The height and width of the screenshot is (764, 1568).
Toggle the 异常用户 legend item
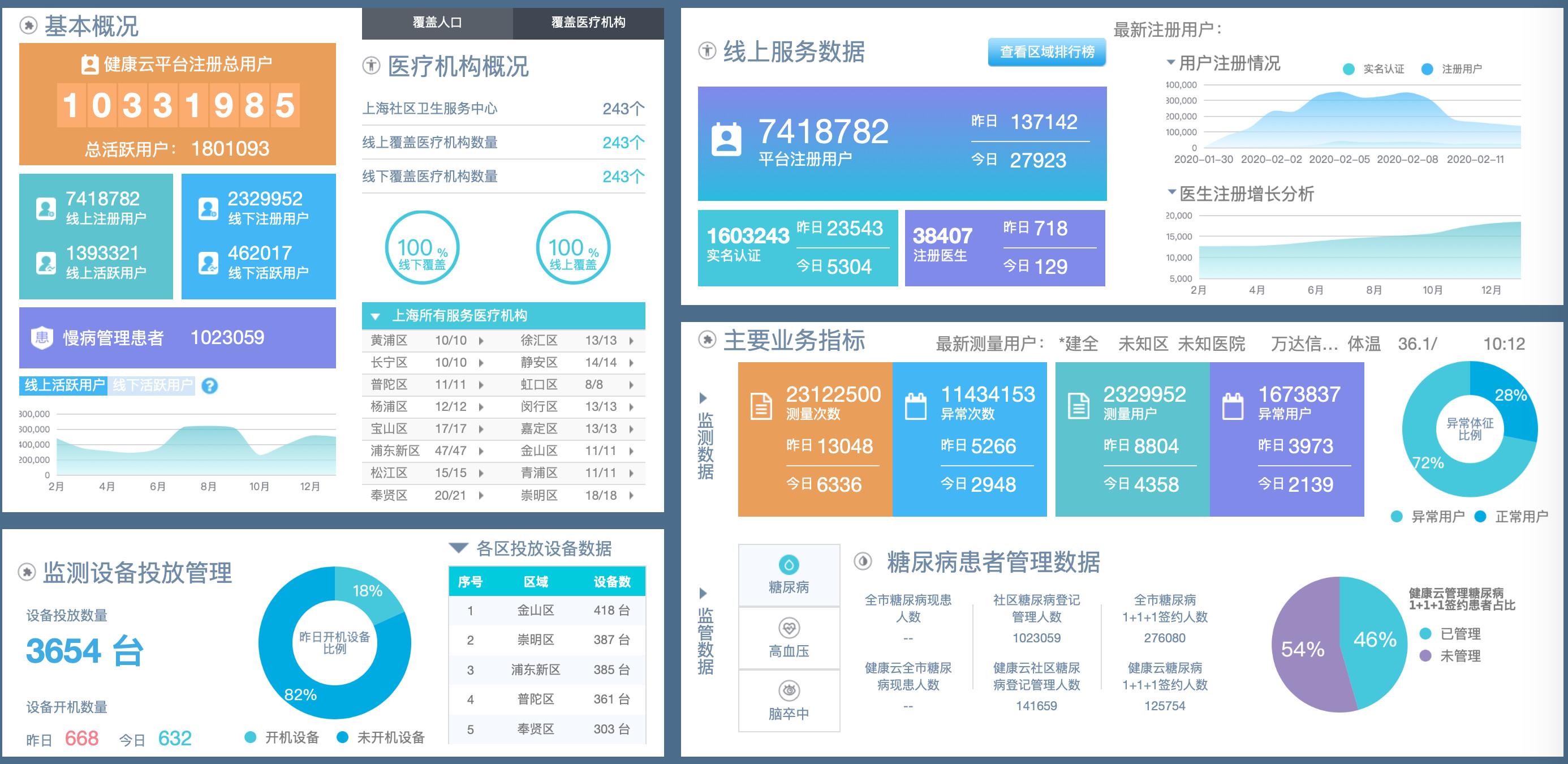point(1427,517)
